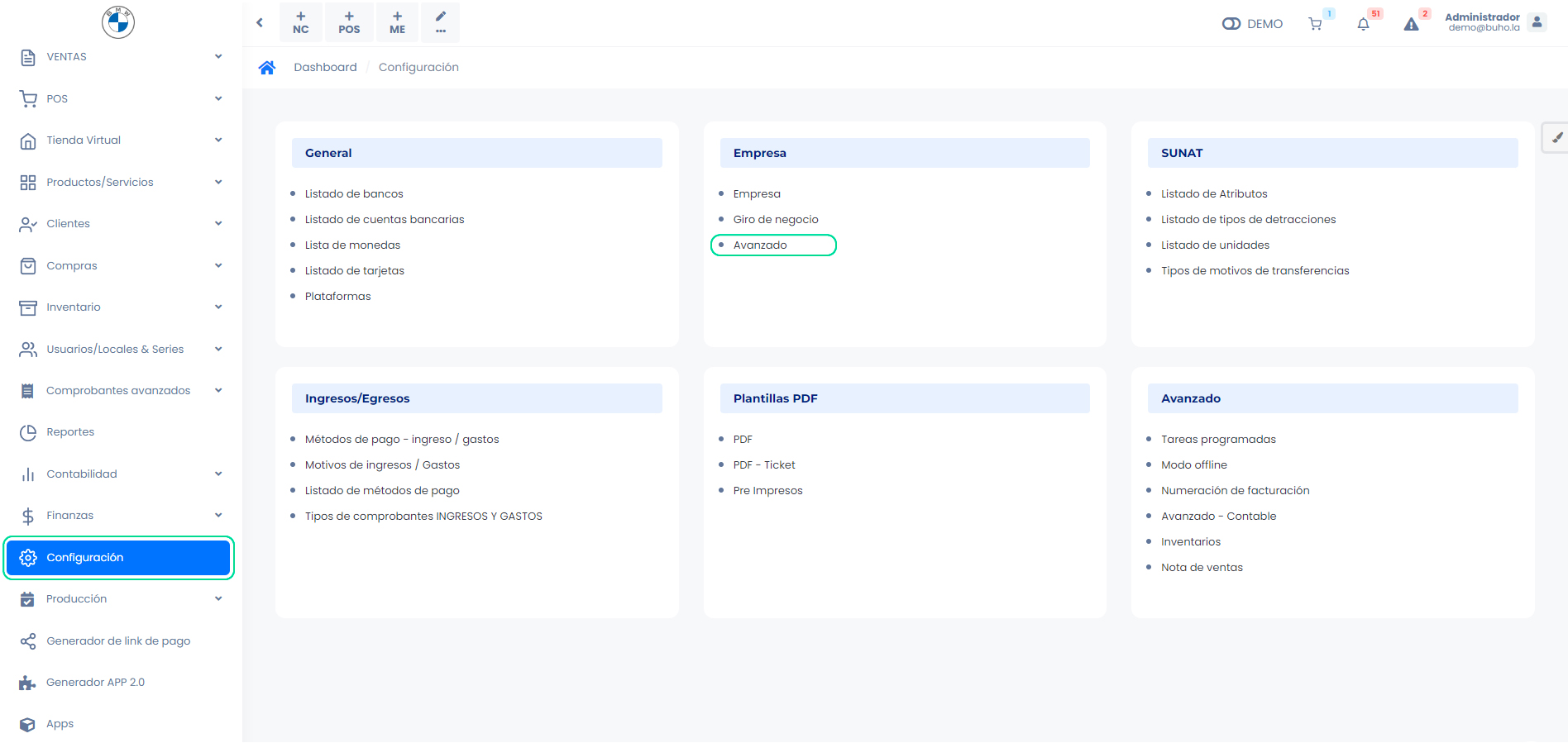This screenshot has width=1568, height=743.
Task: Click the Administrador user avatar icon
Action: (1537, 22)
